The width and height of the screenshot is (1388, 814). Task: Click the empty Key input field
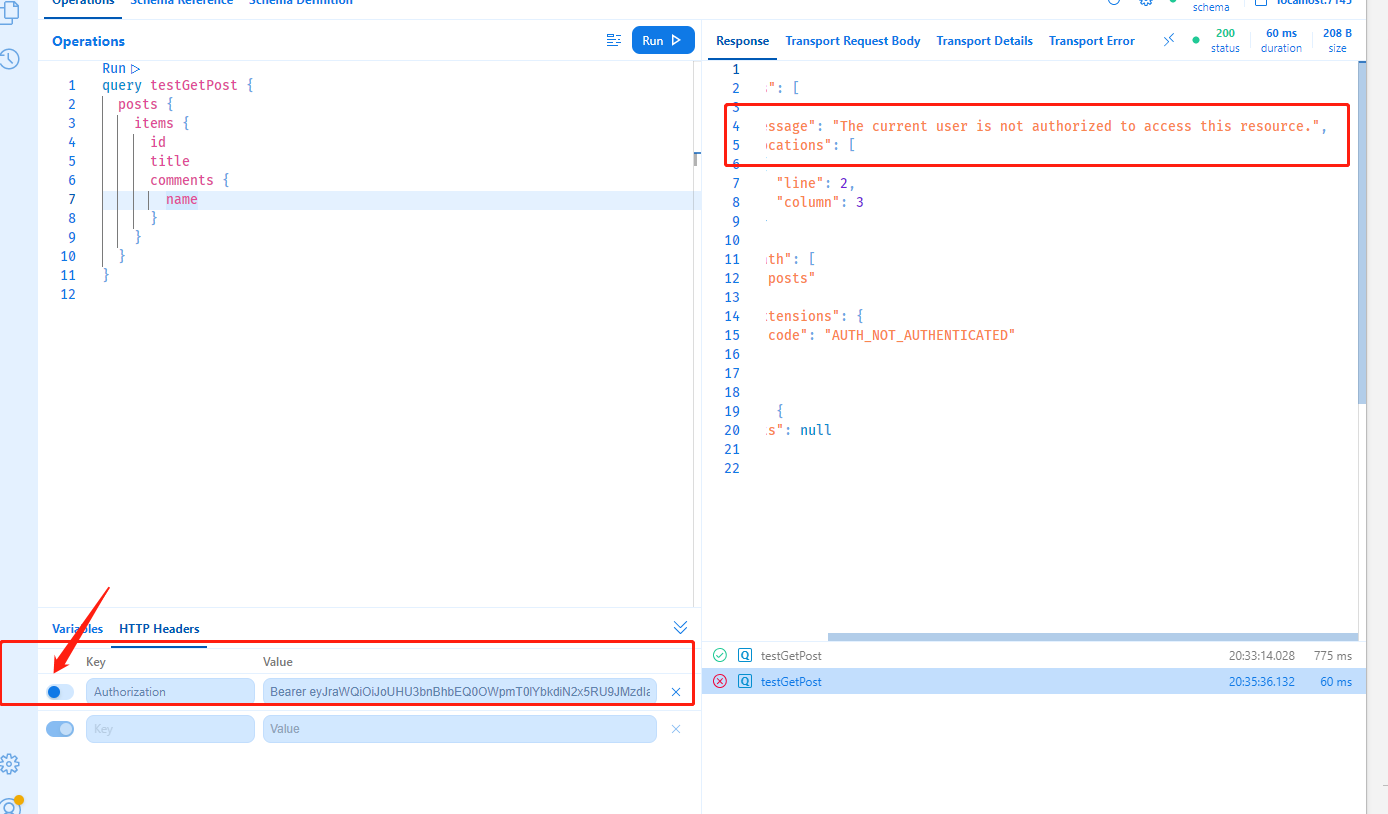click(170, 729)
